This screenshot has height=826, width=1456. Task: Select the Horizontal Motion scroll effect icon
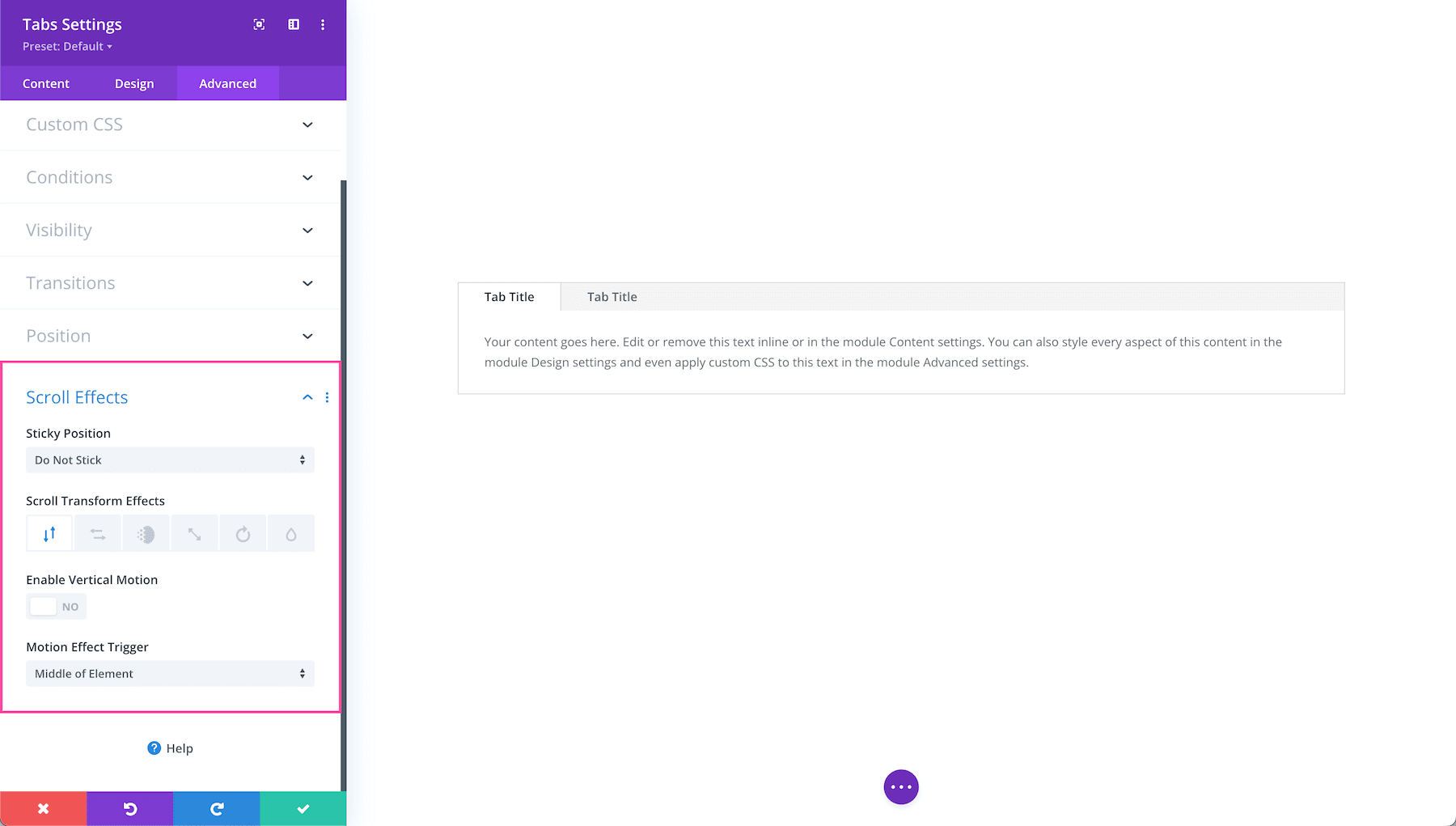point(97,533)
